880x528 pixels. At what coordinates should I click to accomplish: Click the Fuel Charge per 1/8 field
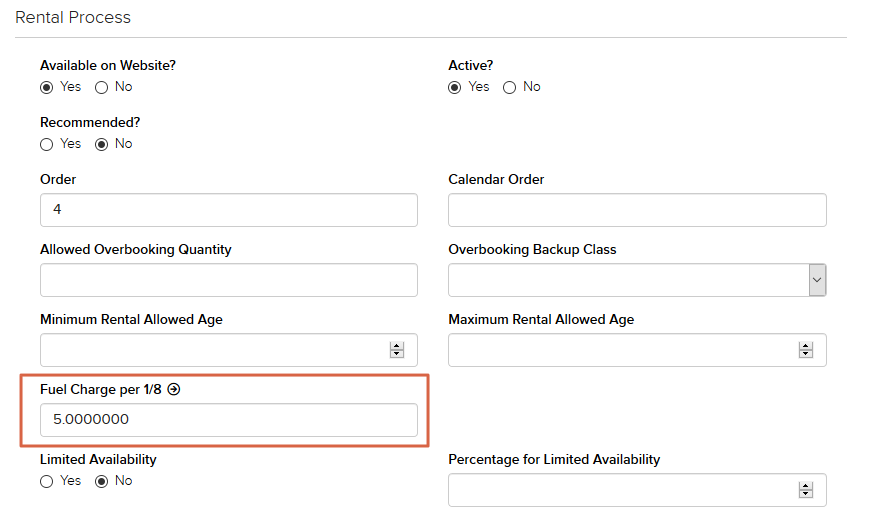228,420
